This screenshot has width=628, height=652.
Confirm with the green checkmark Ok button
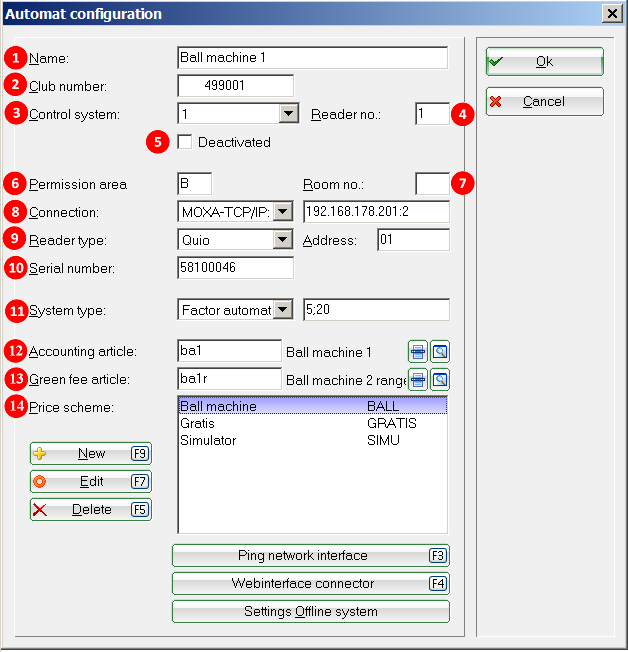click(544, 61)
